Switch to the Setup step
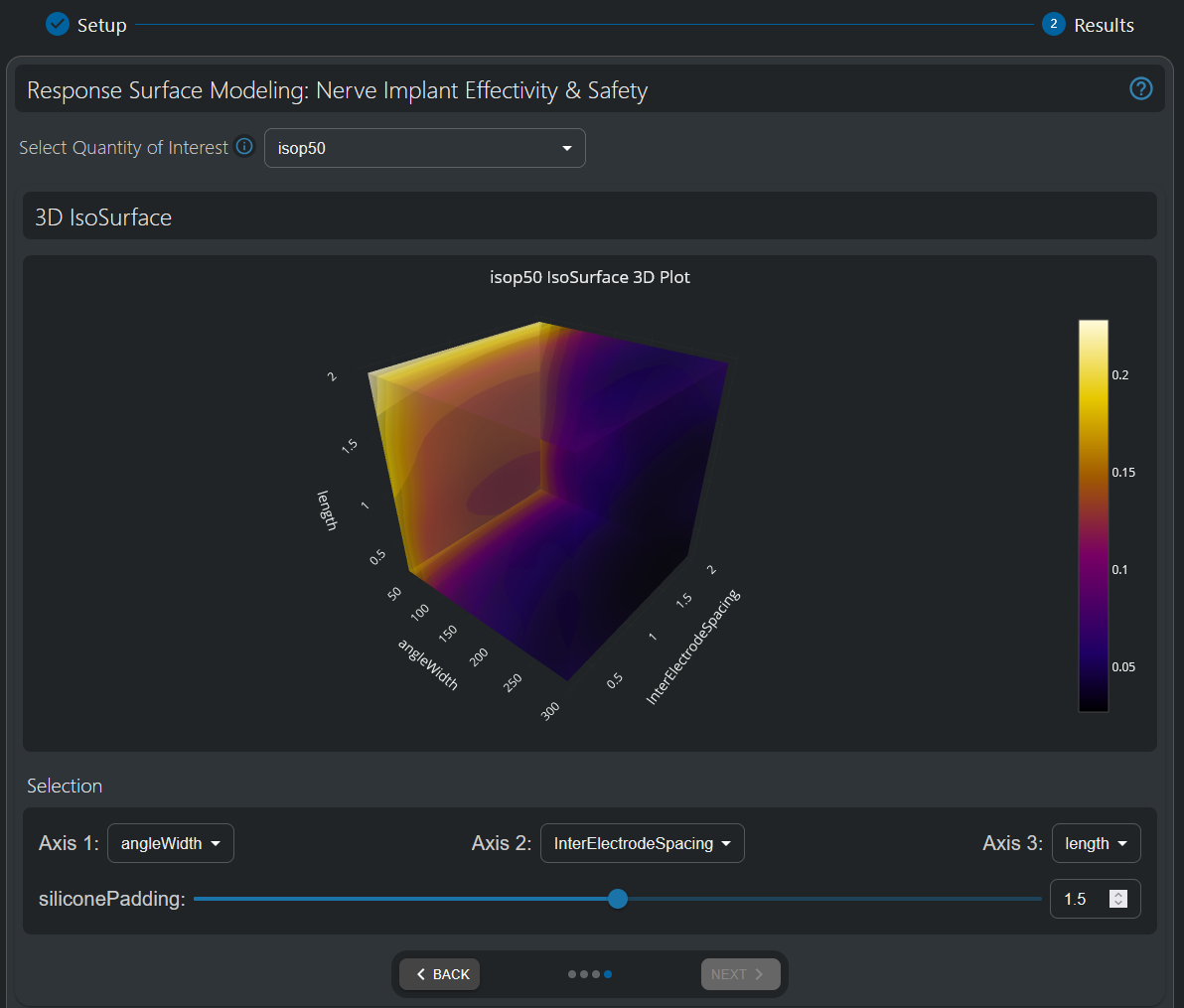This screenshot has height=1008, width=1184. pos(99,24)
